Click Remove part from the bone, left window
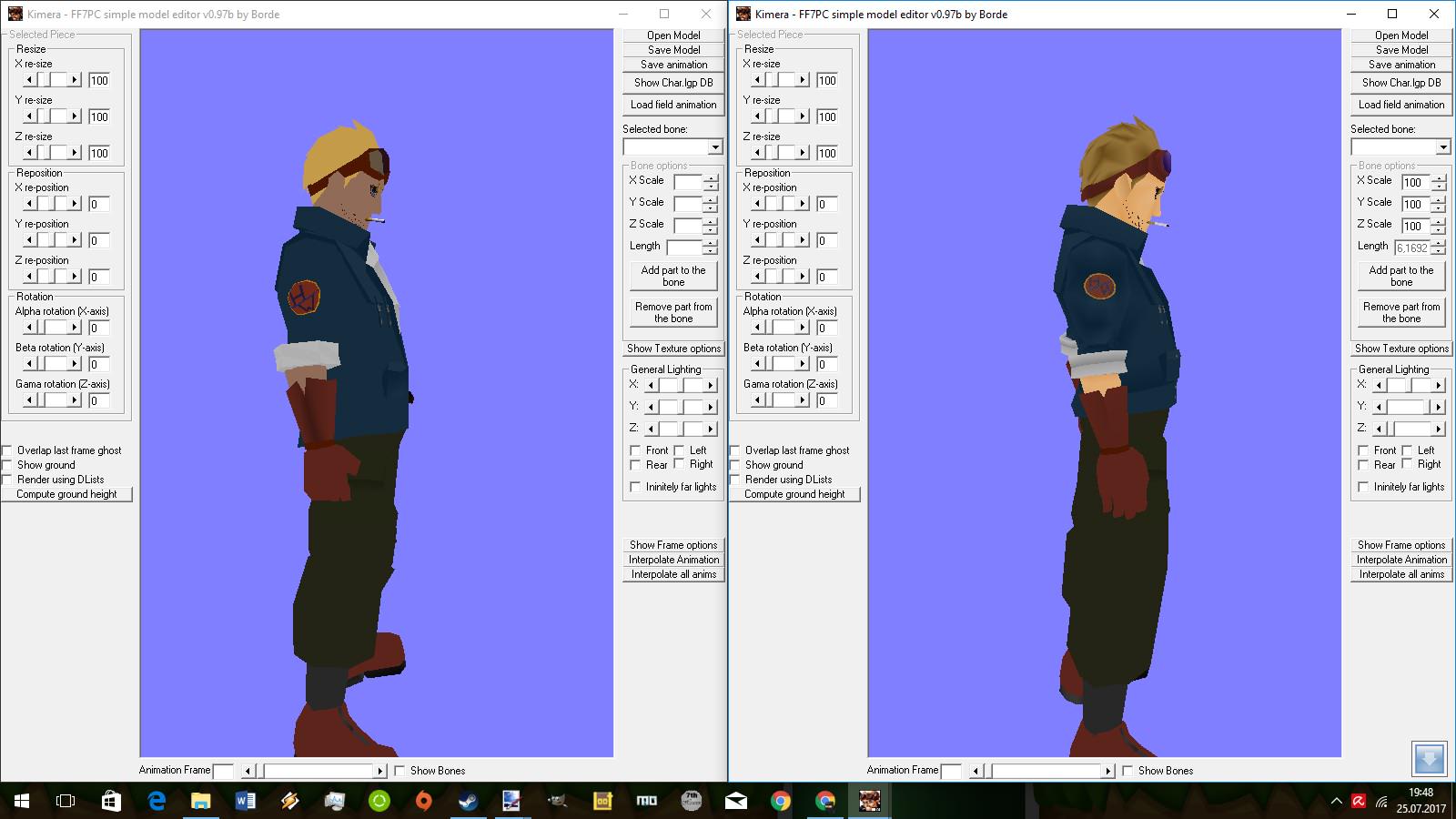Image resolution: width=1456 pixels, height=819 pixels. click(673, 312)
